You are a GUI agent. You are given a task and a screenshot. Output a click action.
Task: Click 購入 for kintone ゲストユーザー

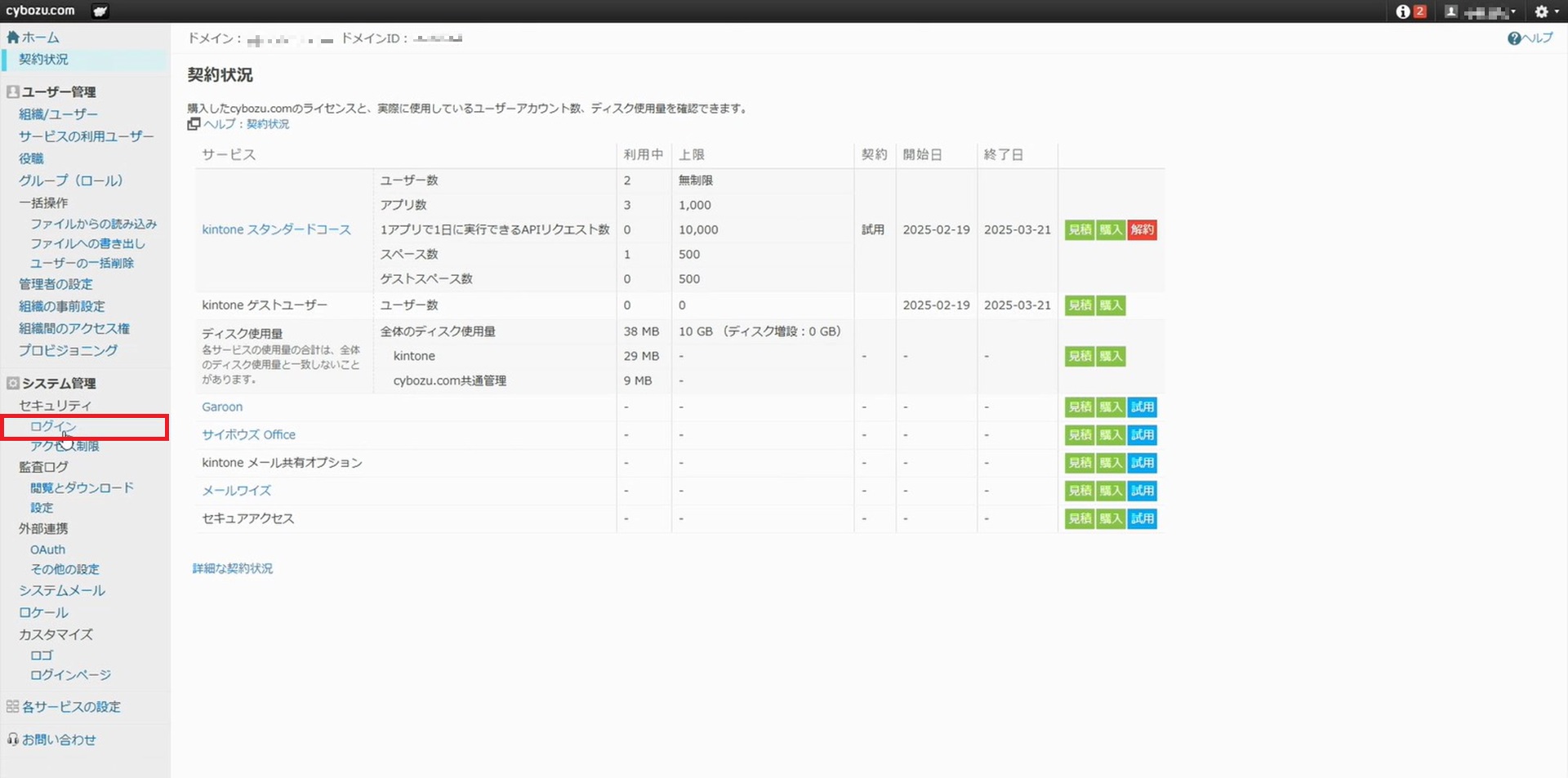(x=1111, y=305)
